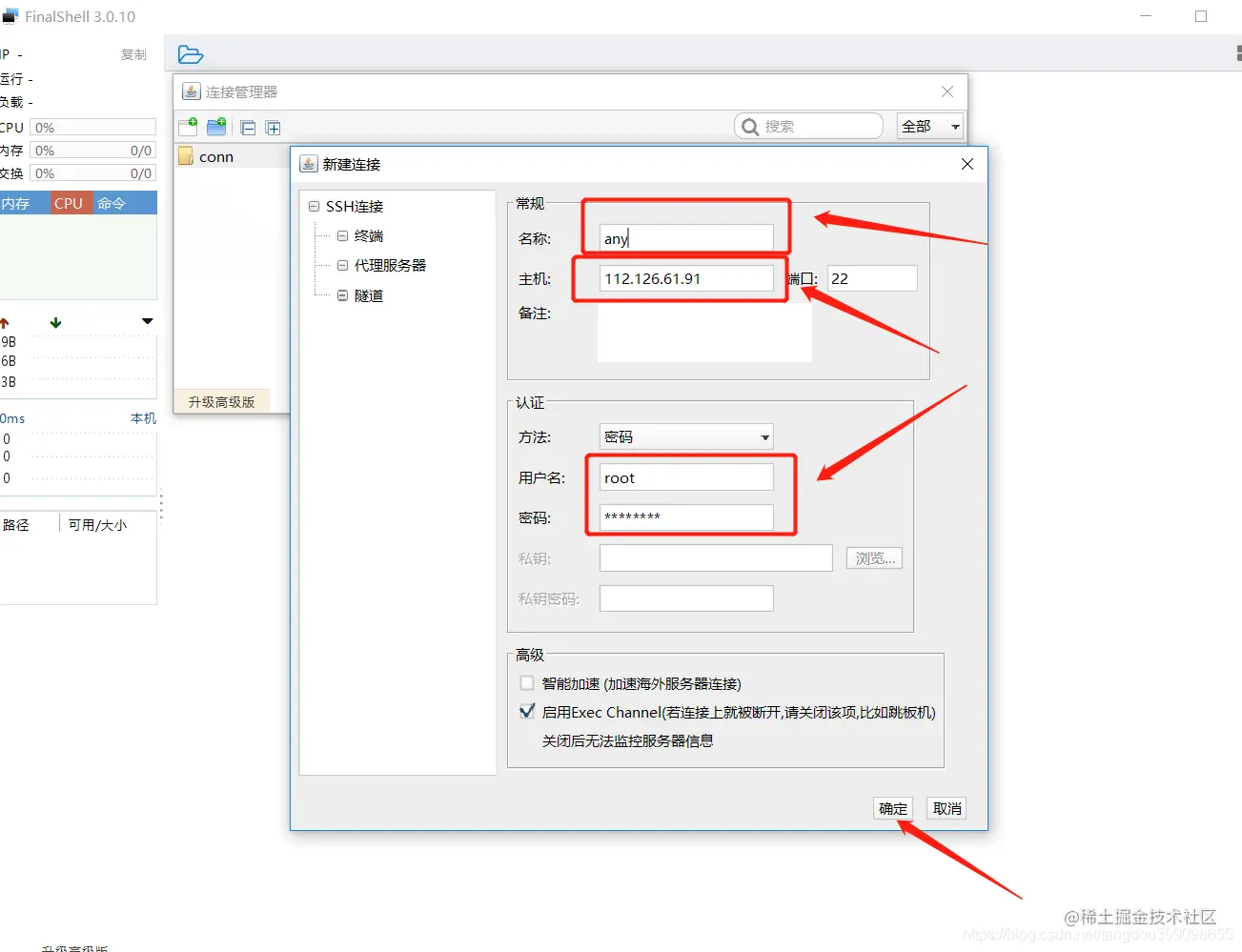Click the 搜索 search box
Image resolution: width=1242 pixels, height=952 pixels.
click(808, 126)
